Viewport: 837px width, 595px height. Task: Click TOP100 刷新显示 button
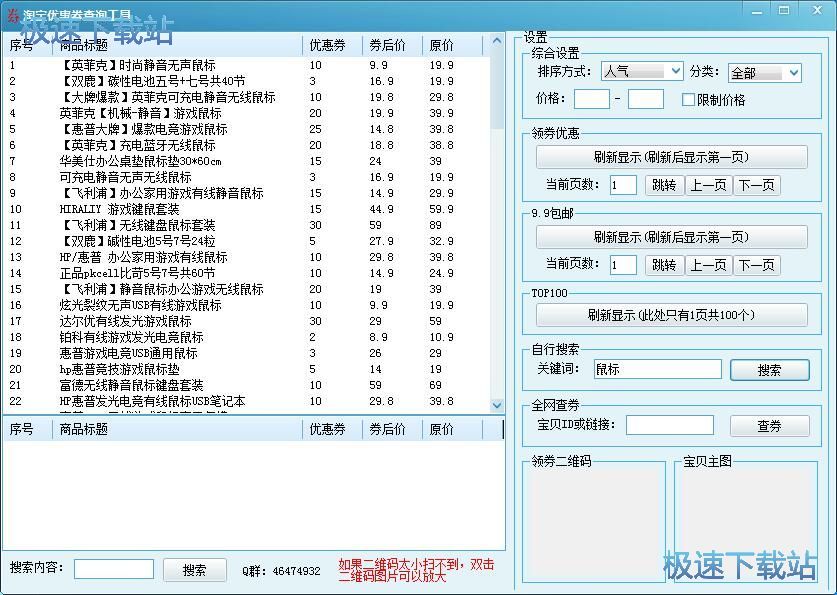(672, 315)
